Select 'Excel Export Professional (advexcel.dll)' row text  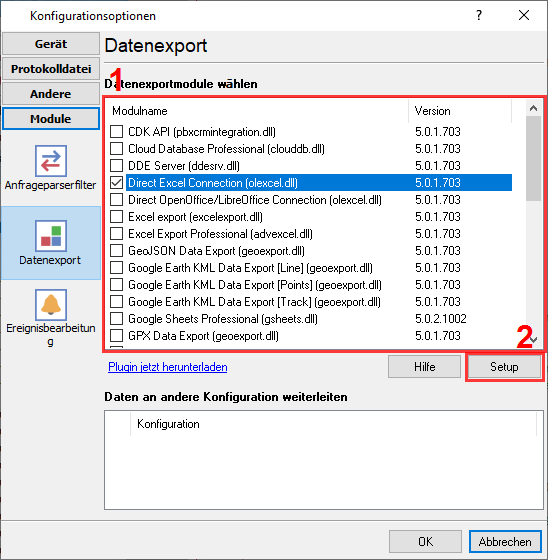click(220, 234)
